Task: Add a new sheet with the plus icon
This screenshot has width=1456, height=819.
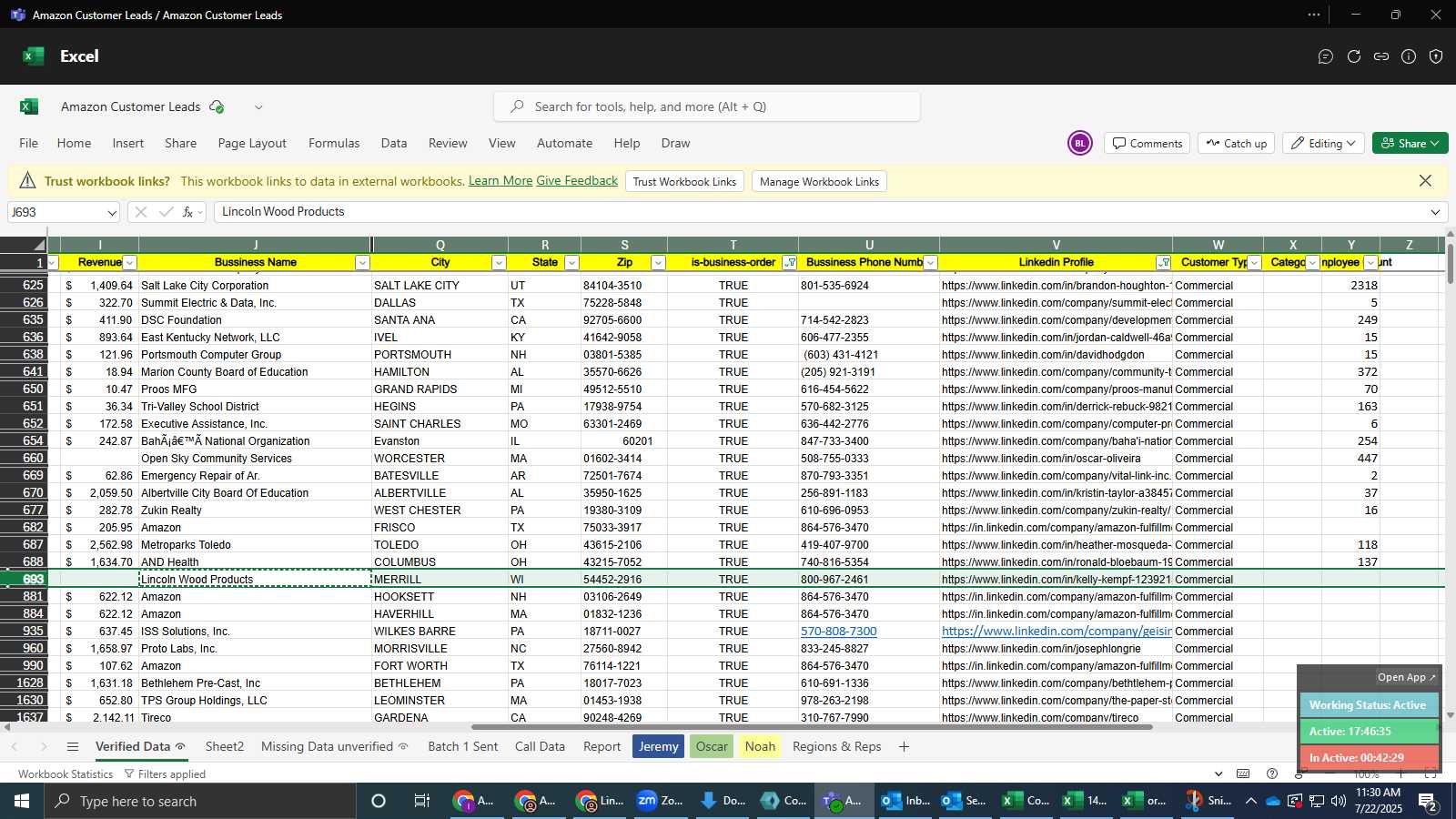Action: click(904, 746)
